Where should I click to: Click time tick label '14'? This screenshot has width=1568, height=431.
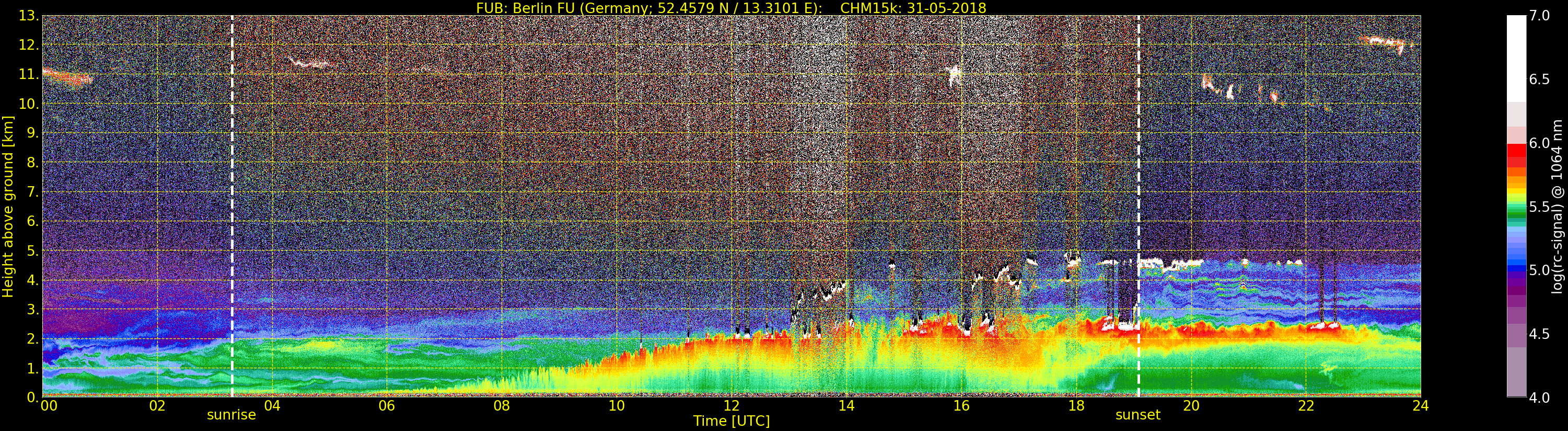click(x=846, y=405)
